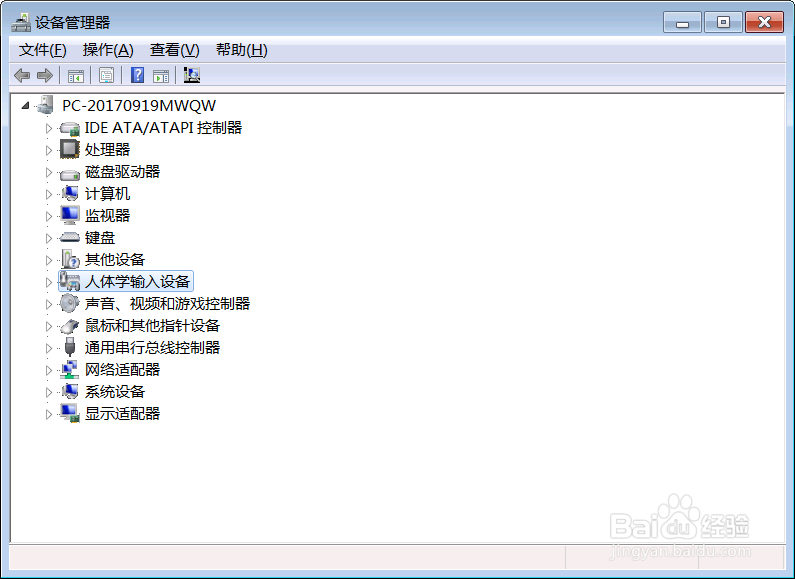Expand the 其他设备 node
This screenshot has width=795, height=579.
click(x=49, y=260)
